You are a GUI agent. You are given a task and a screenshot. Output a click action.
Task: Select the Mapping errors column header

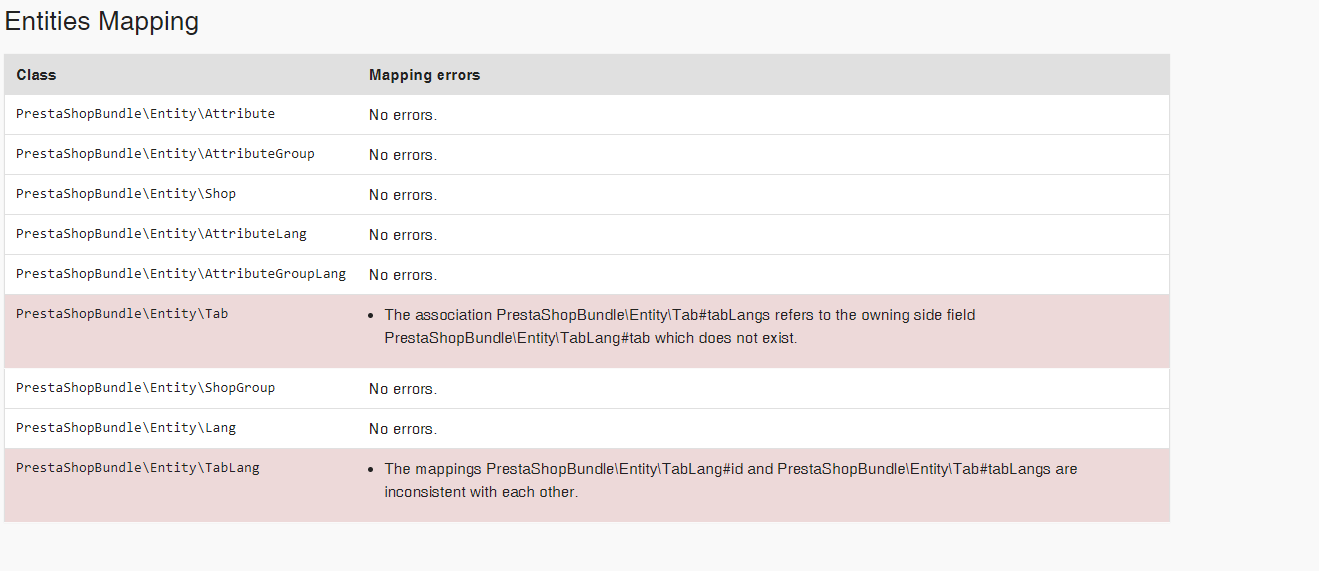tap(424, 75)
